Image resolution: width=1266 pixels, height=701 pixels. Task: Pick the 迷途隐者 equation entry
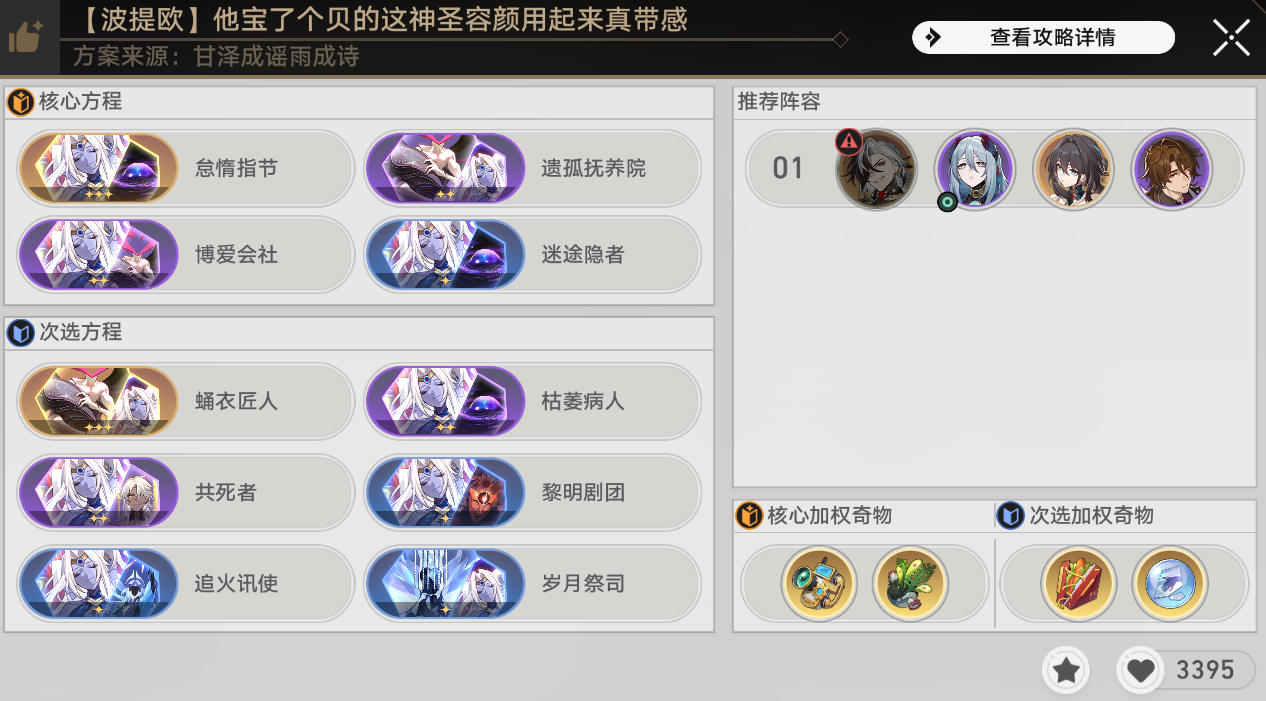[532, 255]
